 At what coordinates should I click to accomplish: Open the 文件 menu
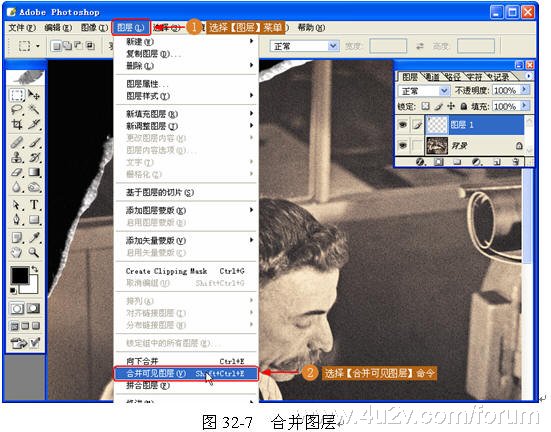[22, 28]
